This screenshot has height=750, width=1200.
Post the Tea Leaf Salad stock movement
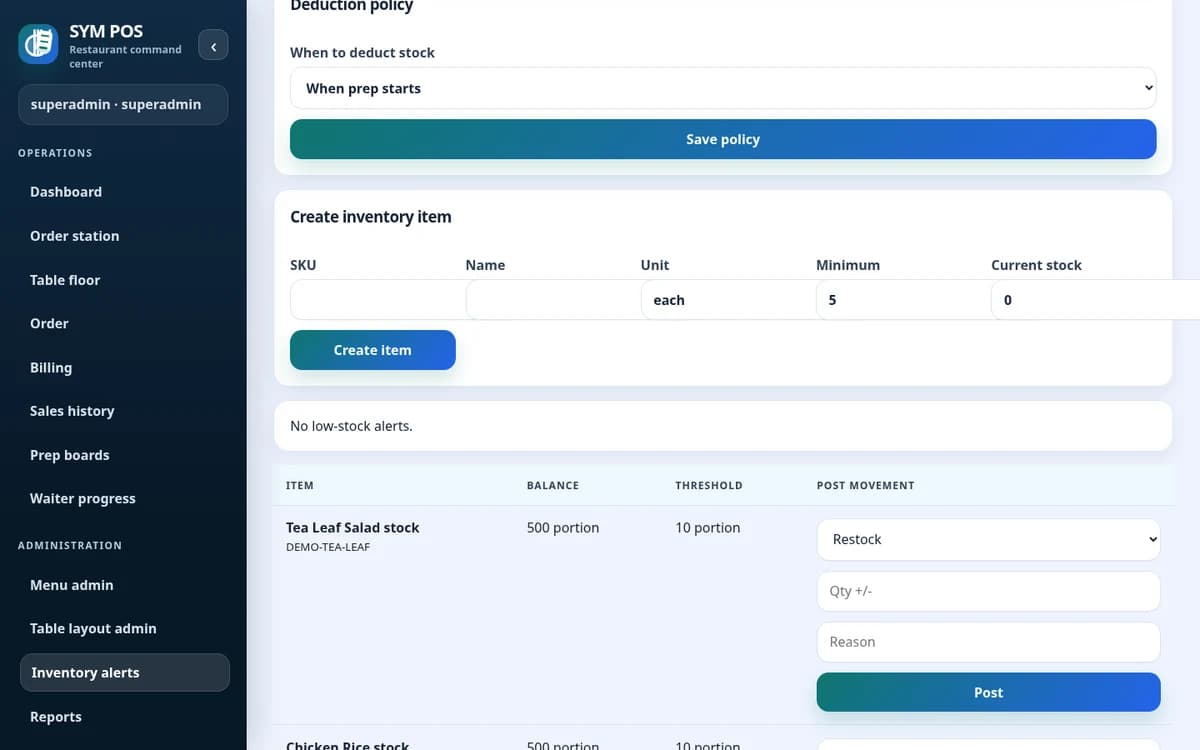[x=988, y=692]
